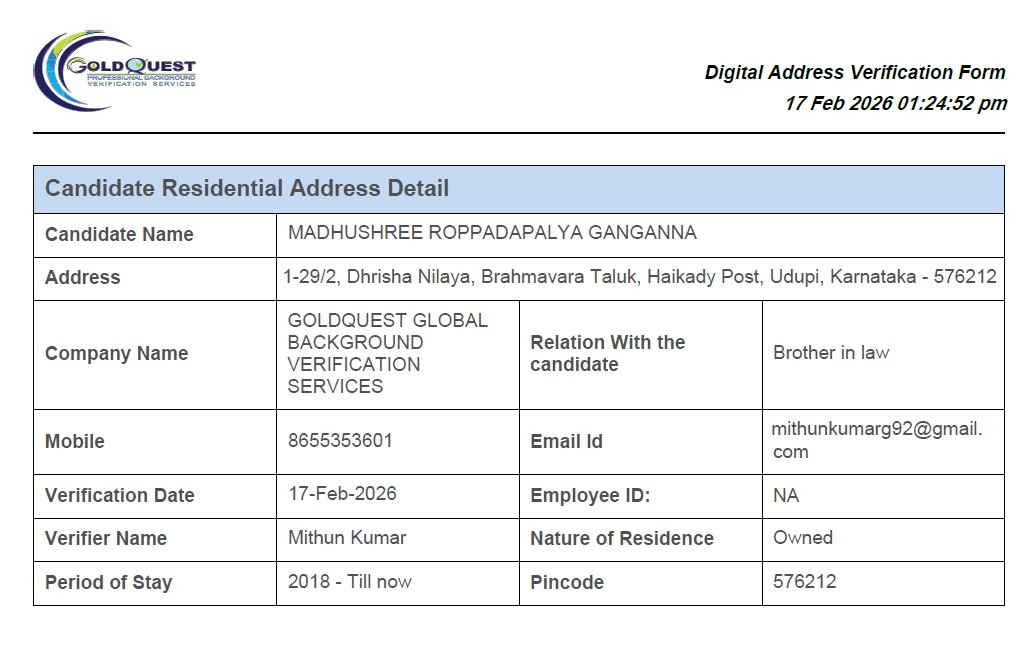
Task: Click the Owned residence value
Action: pos(802,537)
